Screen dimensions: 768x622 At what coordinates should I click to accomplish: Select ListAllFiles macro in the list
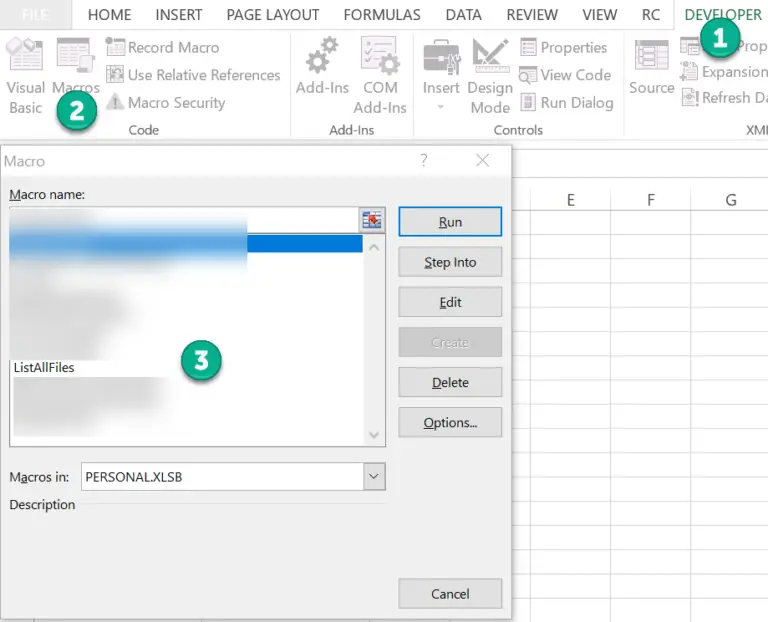(x=45, y=368)
